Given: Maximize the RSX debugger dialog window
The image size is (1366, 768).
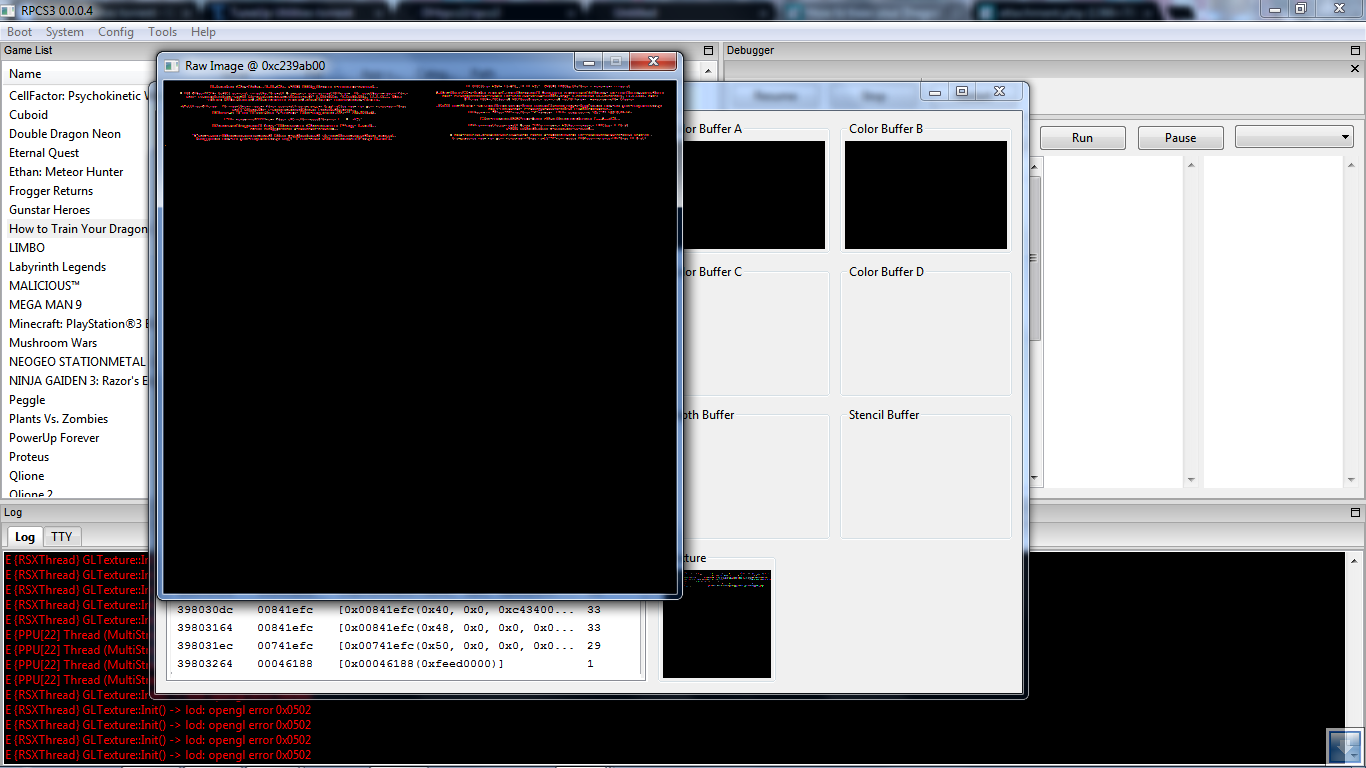Looking at the screenshot, I should 962,92.
